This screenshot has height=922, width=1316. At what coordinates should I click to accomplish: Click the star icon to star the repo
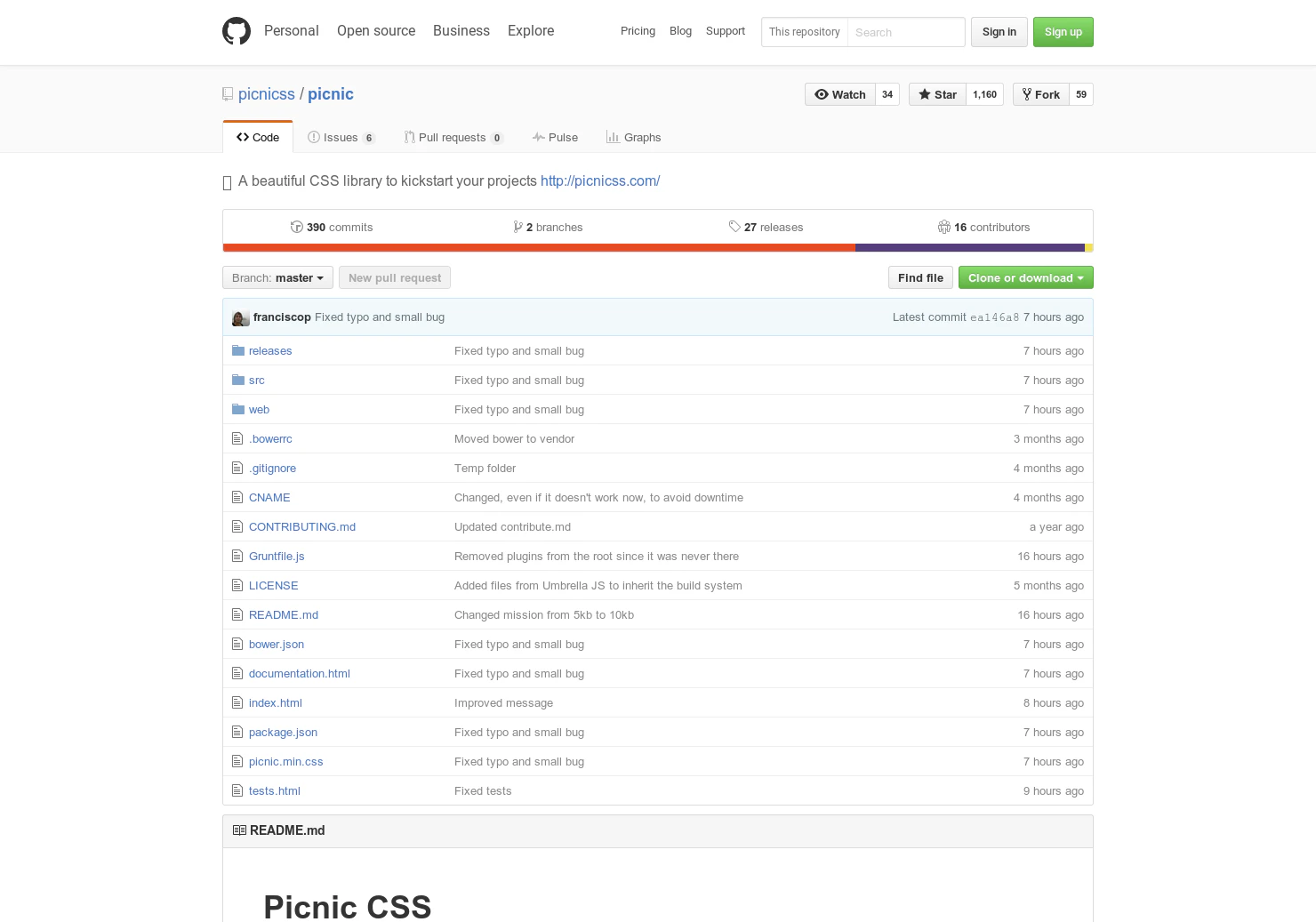click(x=925, y=94)
